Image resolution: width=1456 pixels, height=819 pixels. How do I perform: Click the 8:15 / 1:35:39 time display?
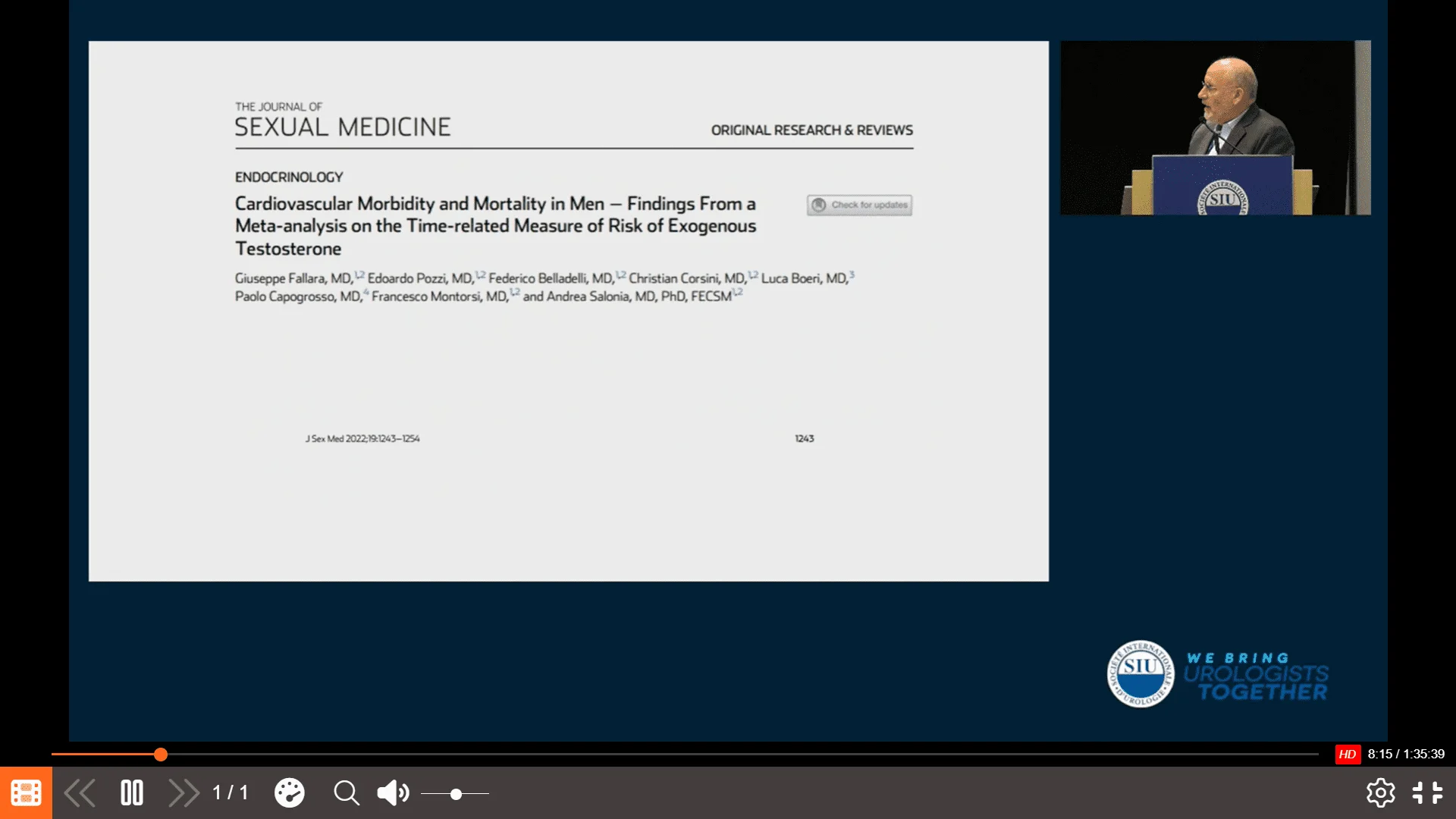pyautogui.click(x=1406, y=754)
